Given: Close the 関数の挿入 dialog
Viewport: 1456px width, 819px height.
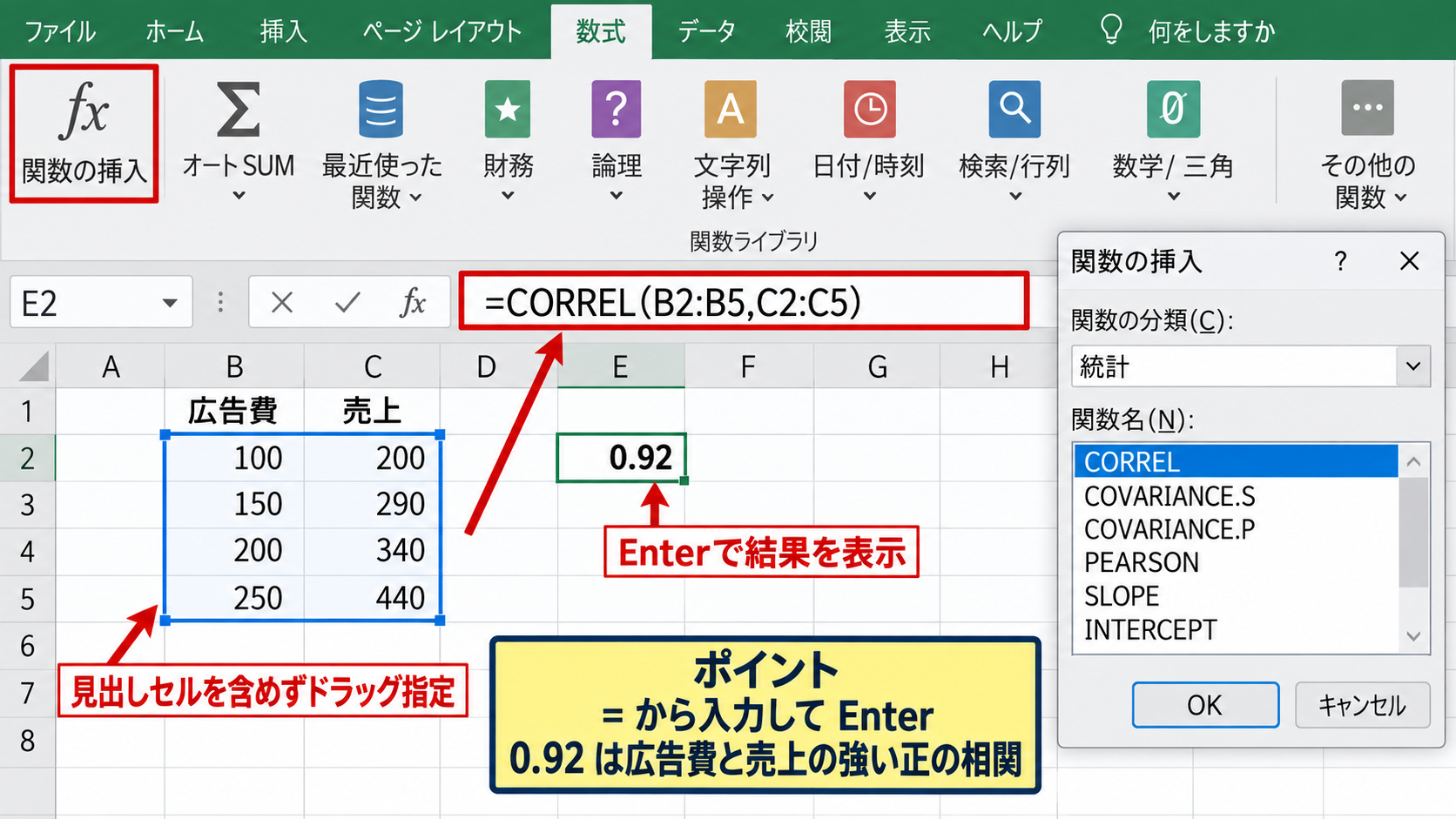Looking at the screenshot, I should 1410,260.
